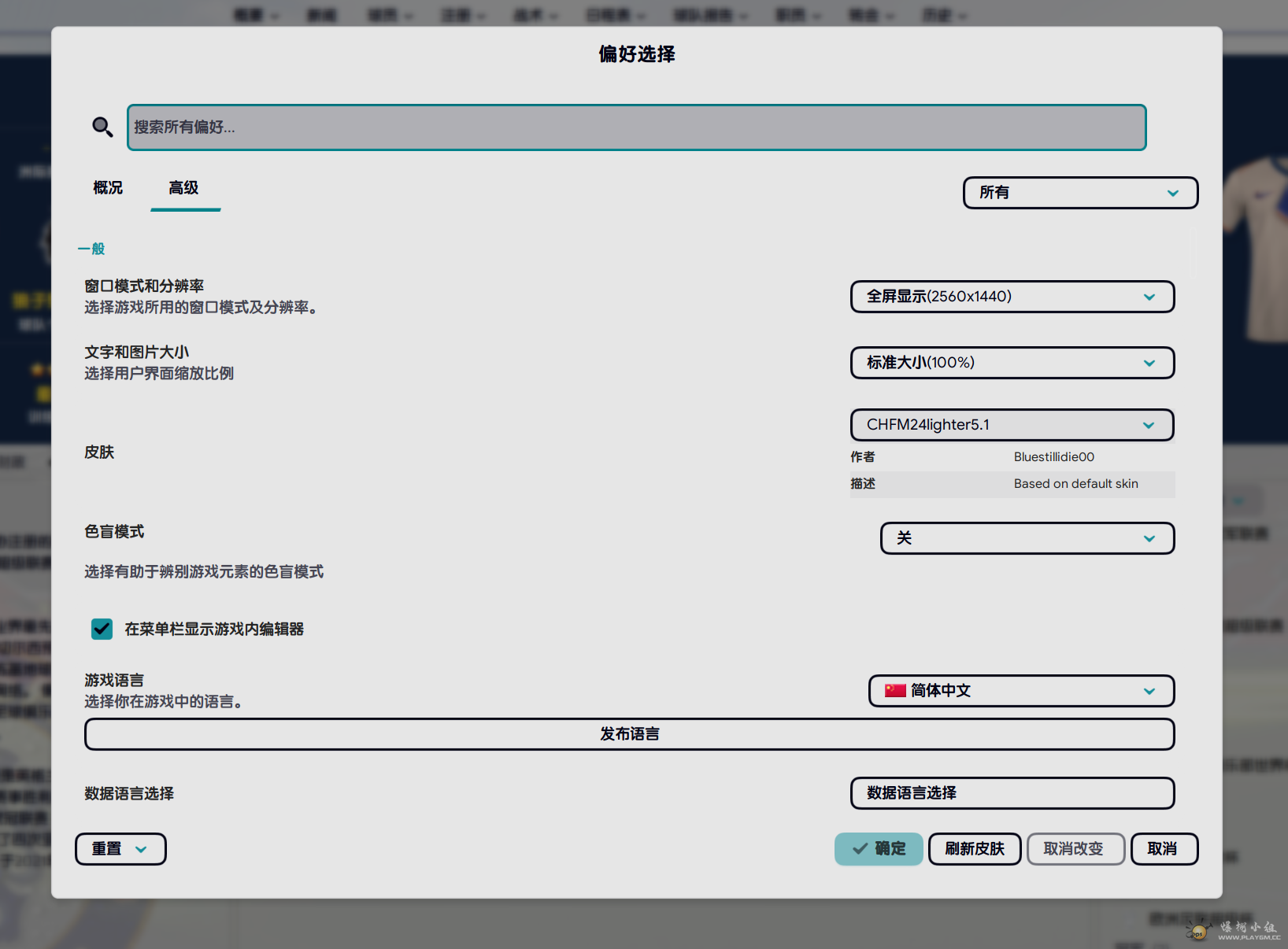Image resolution: width=1288 pixels, height=949 pixels.
Task: Expand the 色盲模式 dropdown set to 关
Action: [1027, 538]
